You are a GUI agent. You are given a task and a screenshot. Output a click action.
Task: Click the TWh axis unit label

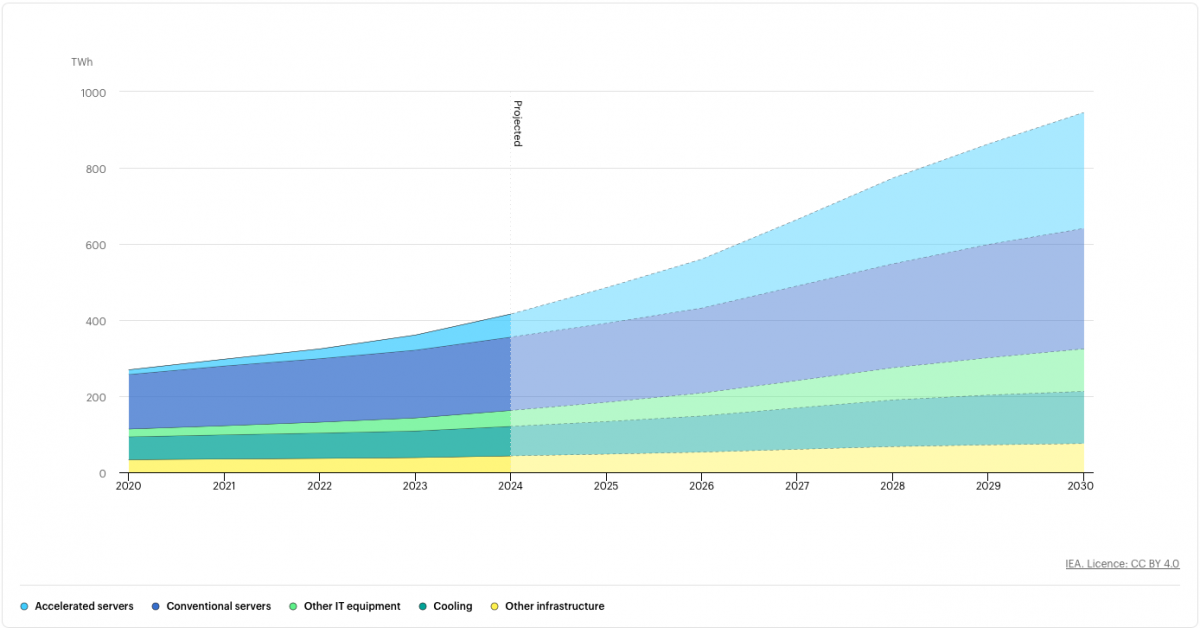click(80, 62)
